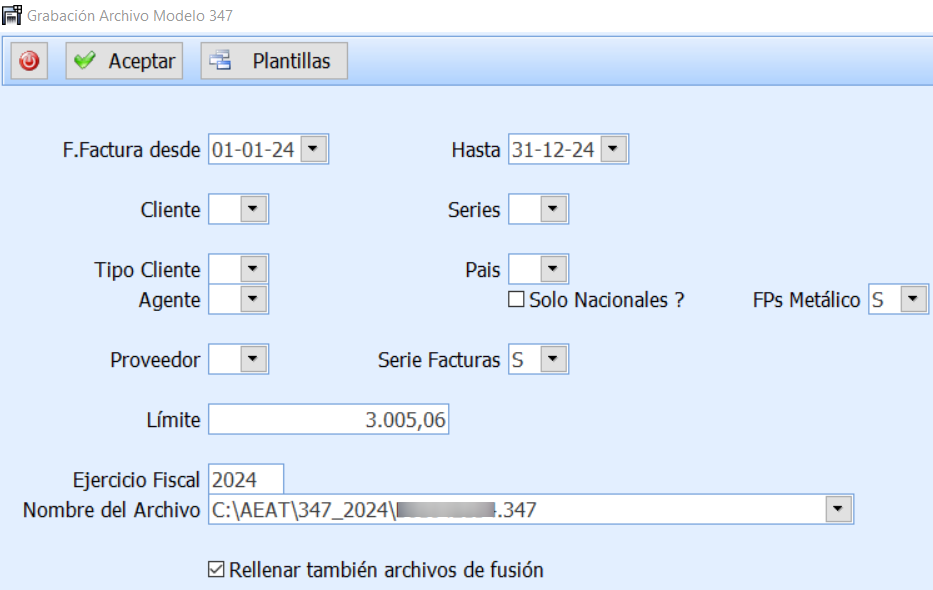Expand the Serie Facturas dropdown
Viewport: 933px width, 590px height.
pyautogui.click(x=553, y=359)
